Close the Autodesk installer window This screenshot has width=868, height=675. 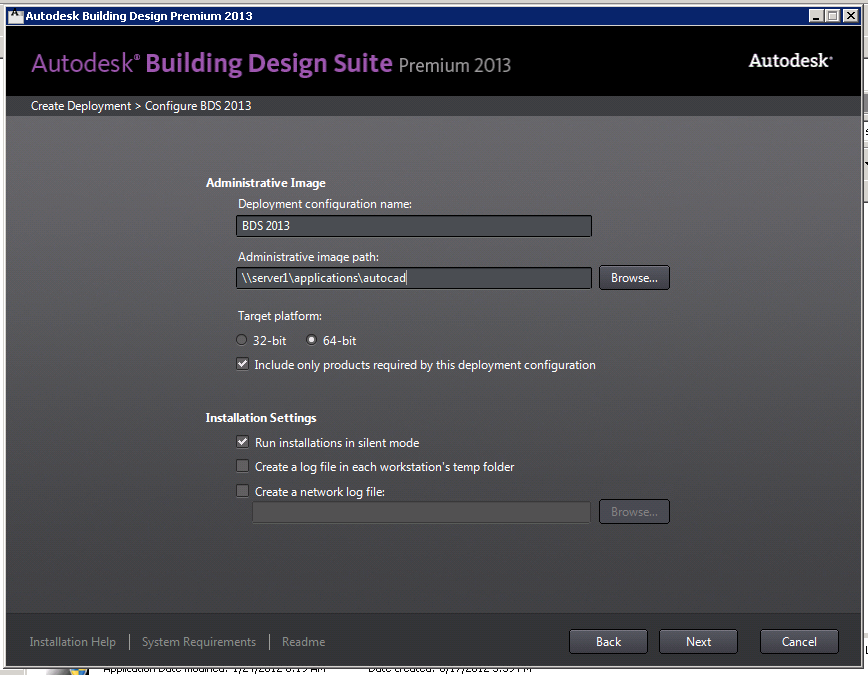[850, 16]
